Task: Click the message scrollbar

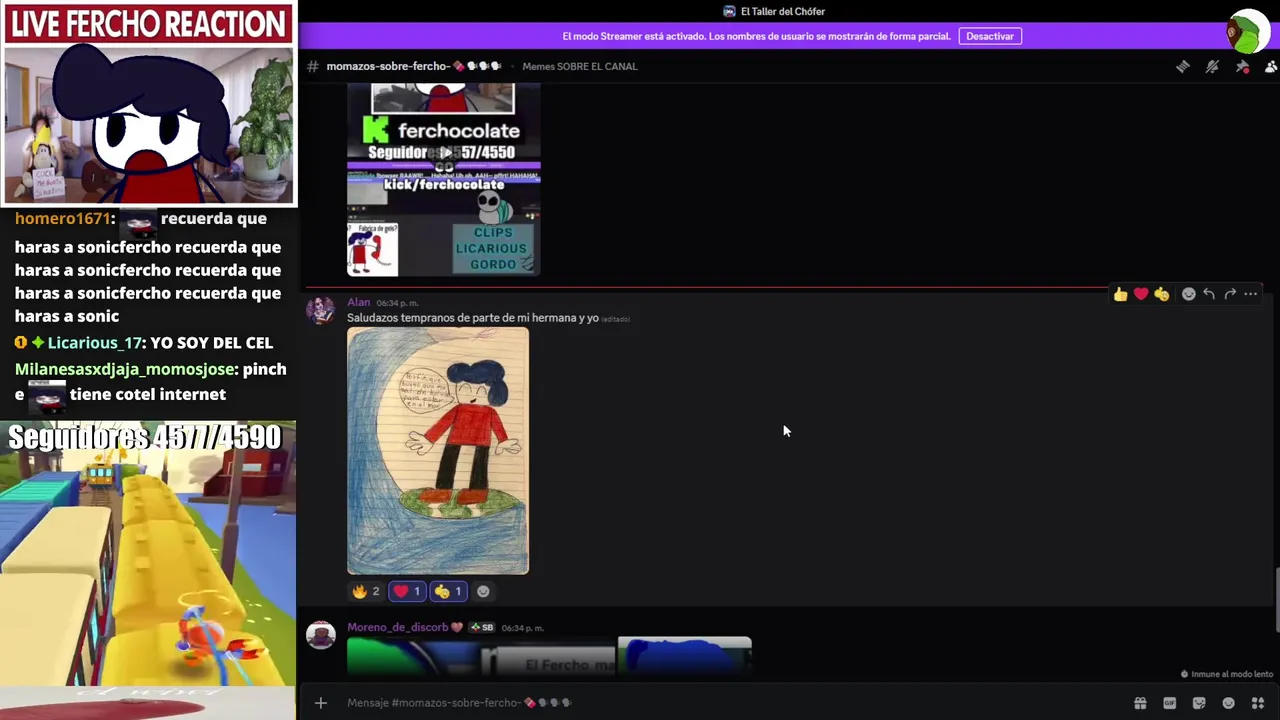Action: pos(1276,598)
